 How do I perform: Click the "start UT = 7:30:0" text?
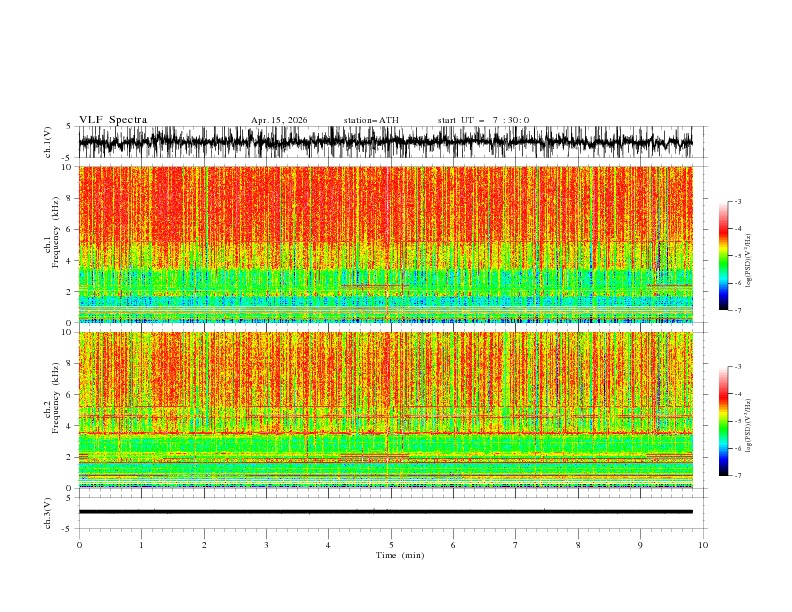pos(483,120)
